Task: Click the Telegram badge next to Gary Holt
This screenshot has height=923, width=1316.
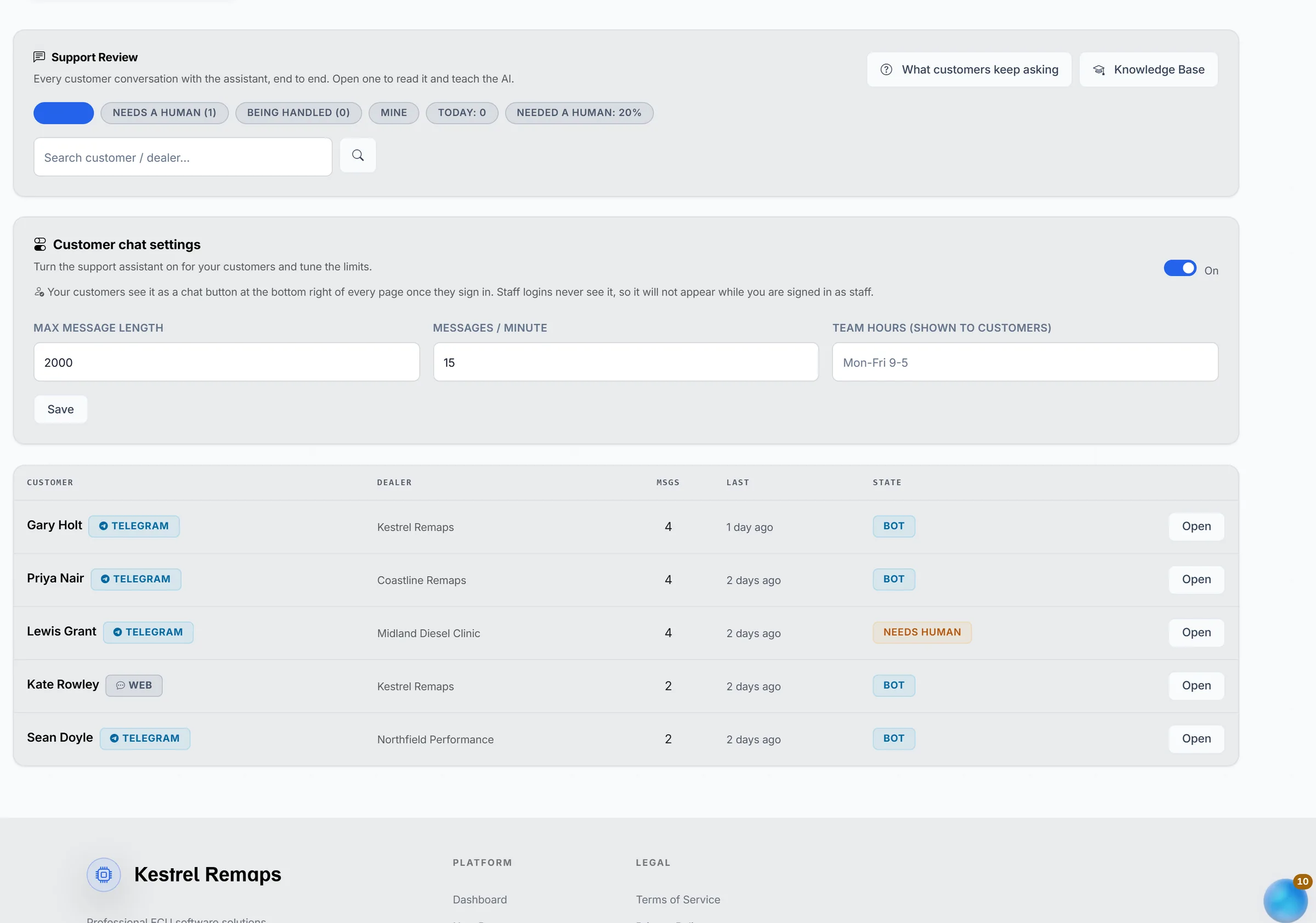Action: pyautogui.click(x=134, y=526)
